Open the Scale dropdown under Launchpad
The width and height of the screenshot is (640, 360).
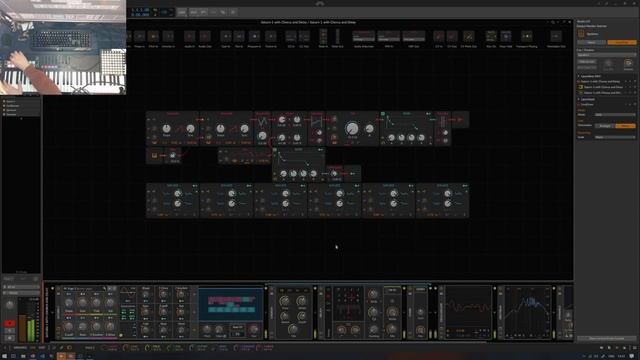tap(615, 138)
